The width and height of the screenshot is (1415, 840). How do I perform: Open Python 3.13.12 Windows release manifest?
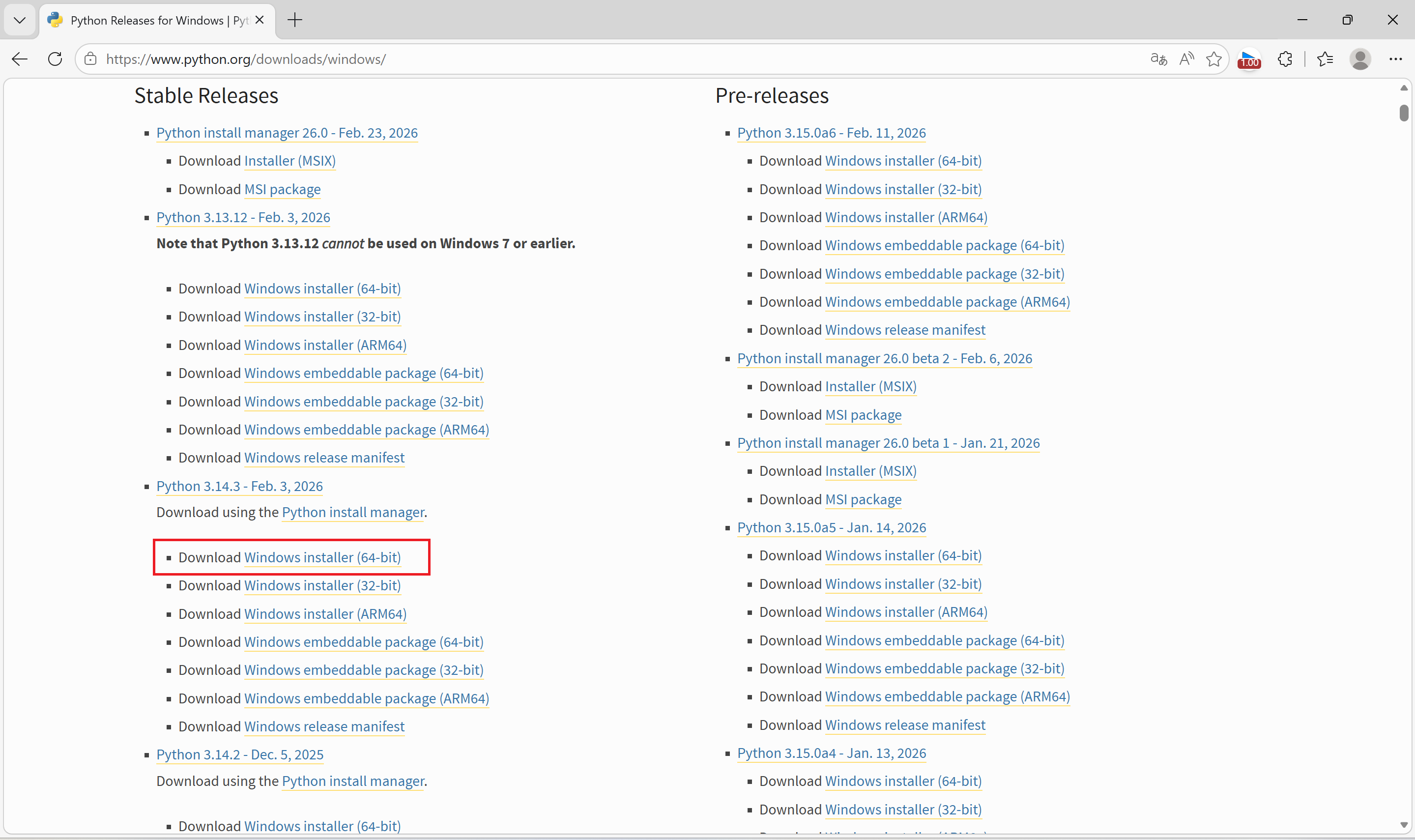click(324, 458)
